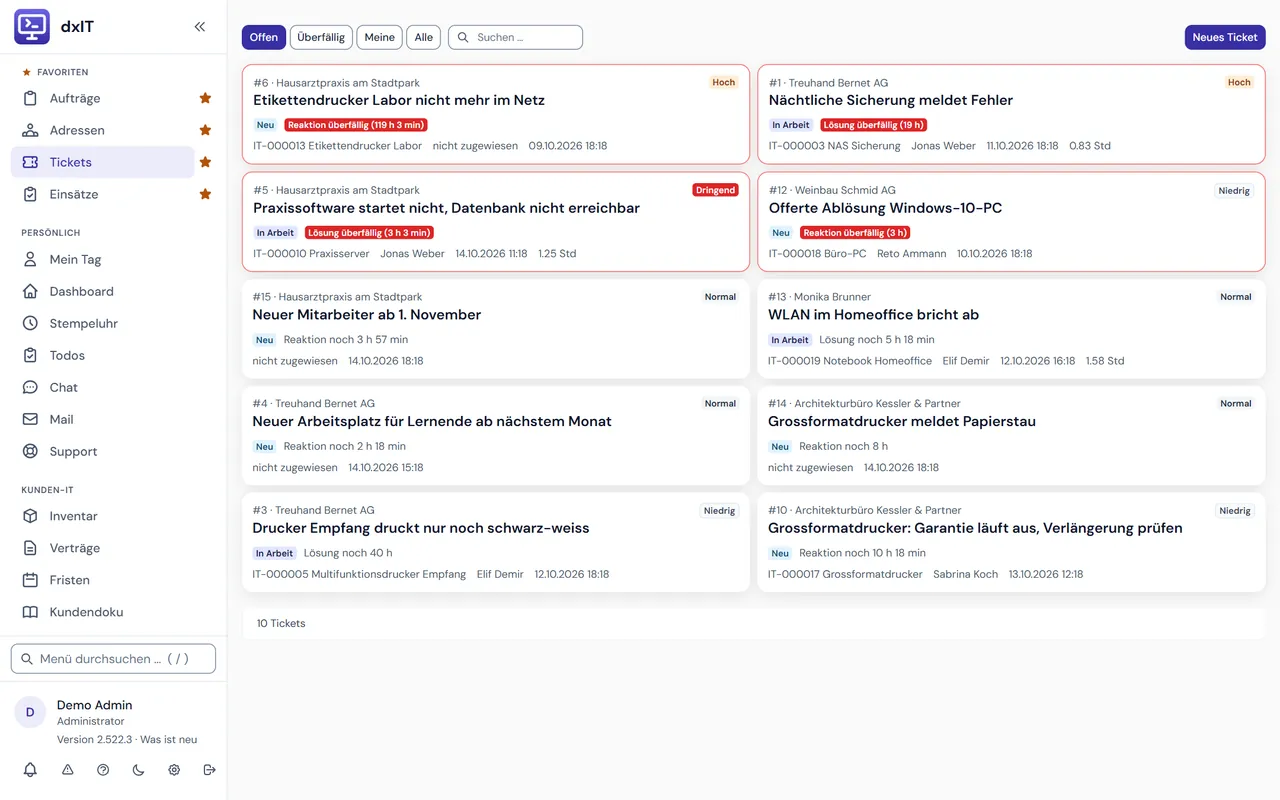
Task: Click the Mein Tag person icon
Action: [x=30, y=259]
